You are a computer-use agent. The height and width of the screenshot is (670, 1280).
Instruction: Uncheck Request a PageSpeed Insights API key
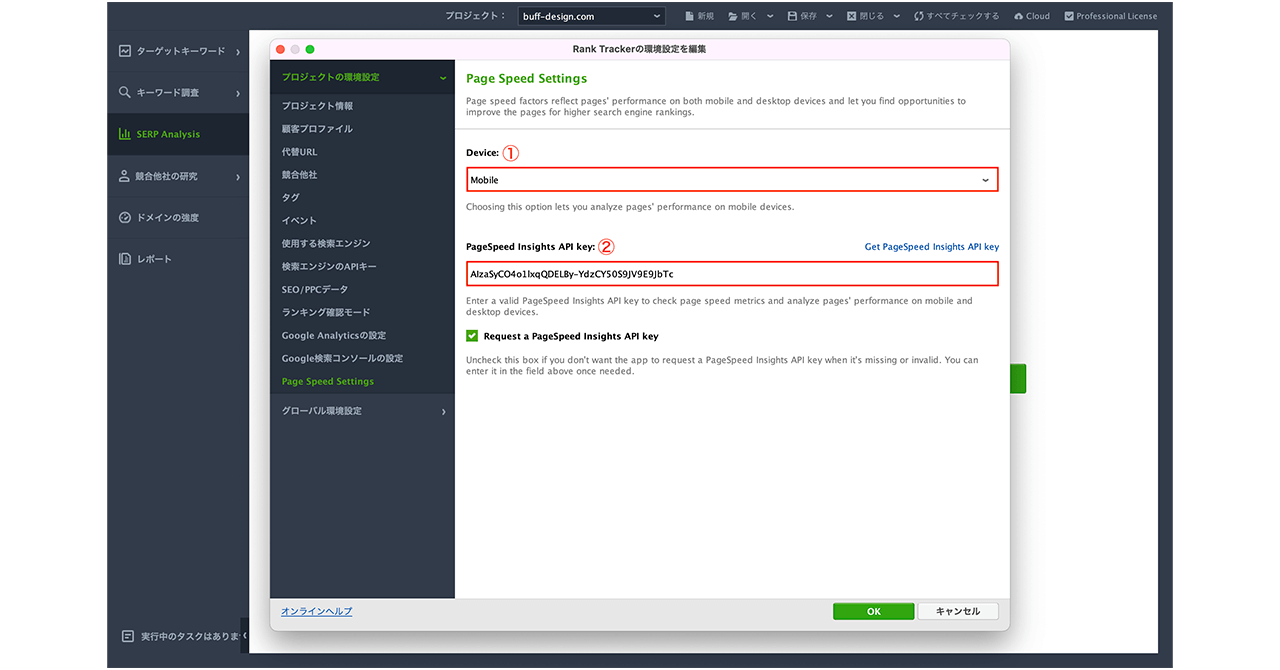pyautogui.click(x=472, y=336)
